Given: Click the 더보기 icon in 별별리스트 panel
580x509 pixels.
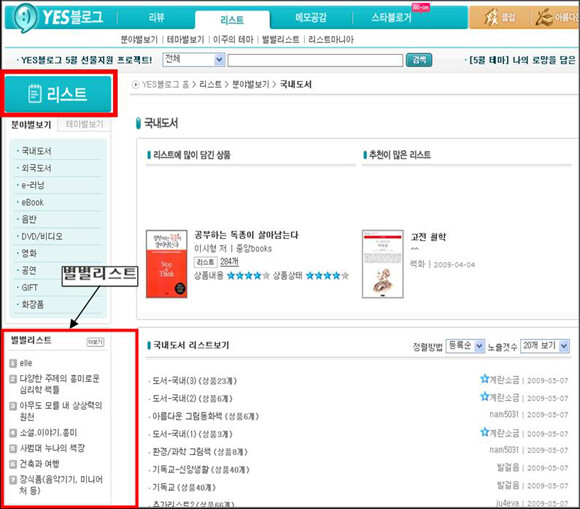Looking at the screenshot, I should tap(95, 342).
